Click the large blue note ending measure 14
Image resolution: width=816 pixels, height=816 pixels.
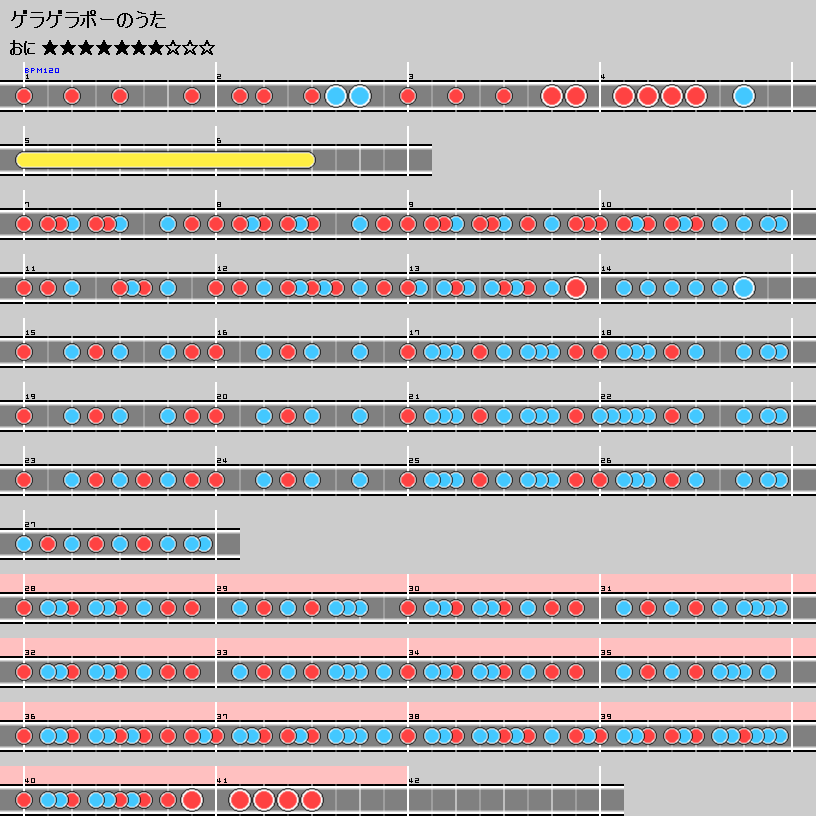(743, 288)
